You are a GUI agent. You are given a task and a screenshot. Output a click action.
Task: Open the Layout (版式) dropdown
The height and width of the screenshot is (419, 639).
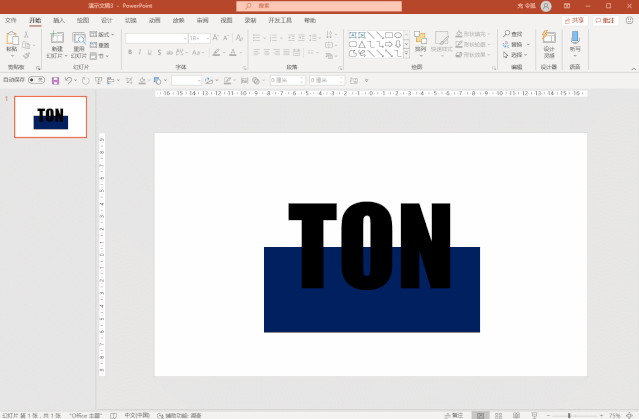102,35
